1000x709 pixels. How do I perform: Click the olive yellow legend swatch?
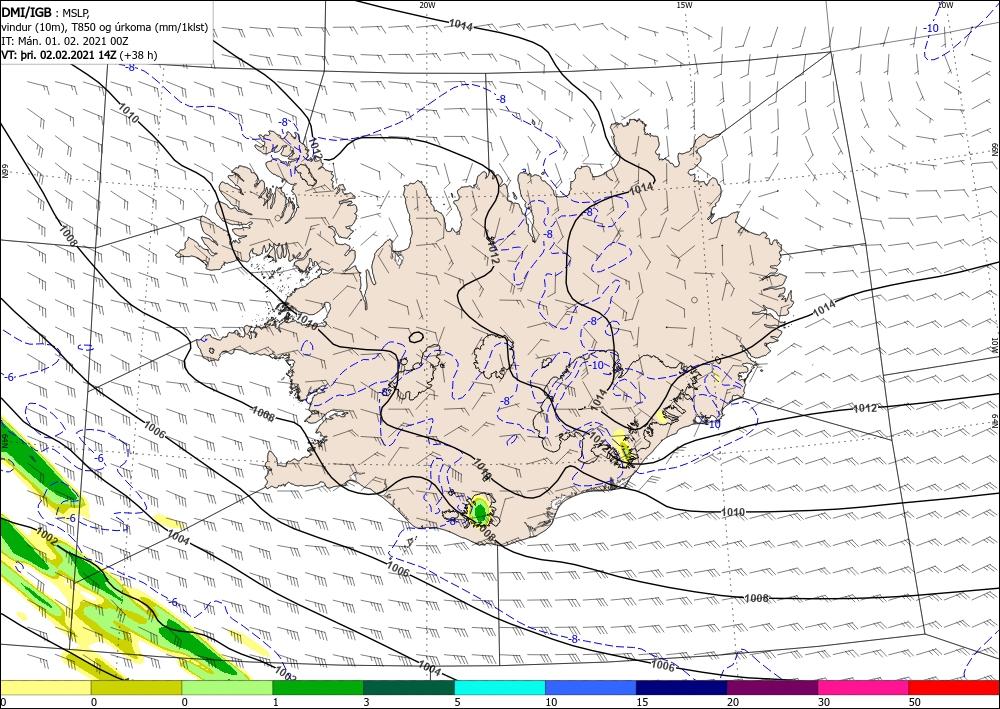click(136, 688)
